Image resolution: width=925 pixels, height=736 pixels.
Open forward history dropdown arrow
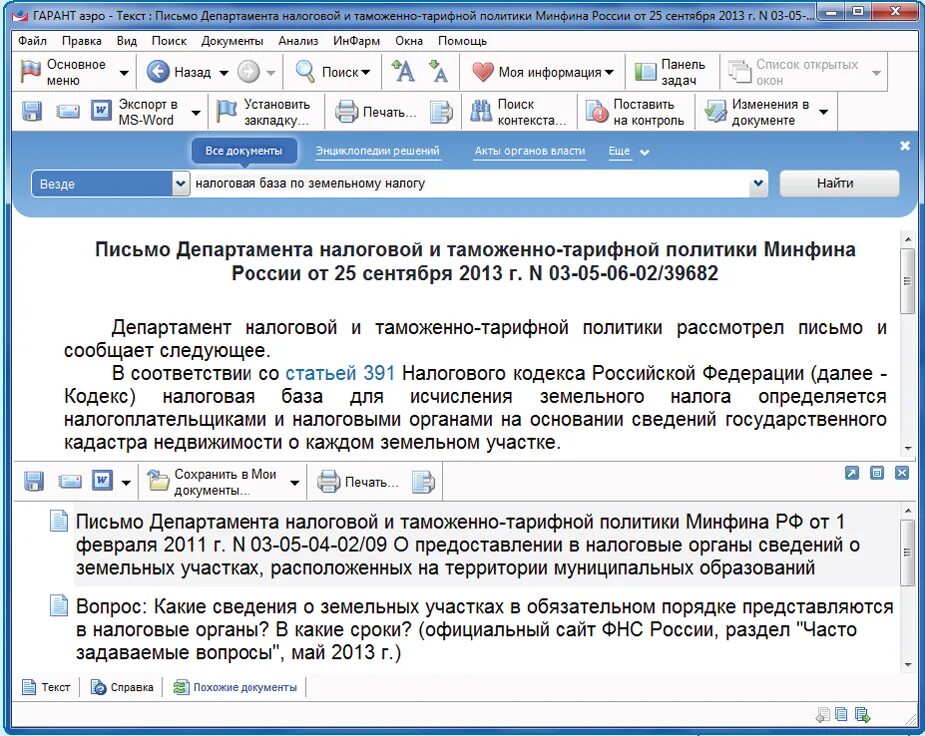tap(271, 73)
